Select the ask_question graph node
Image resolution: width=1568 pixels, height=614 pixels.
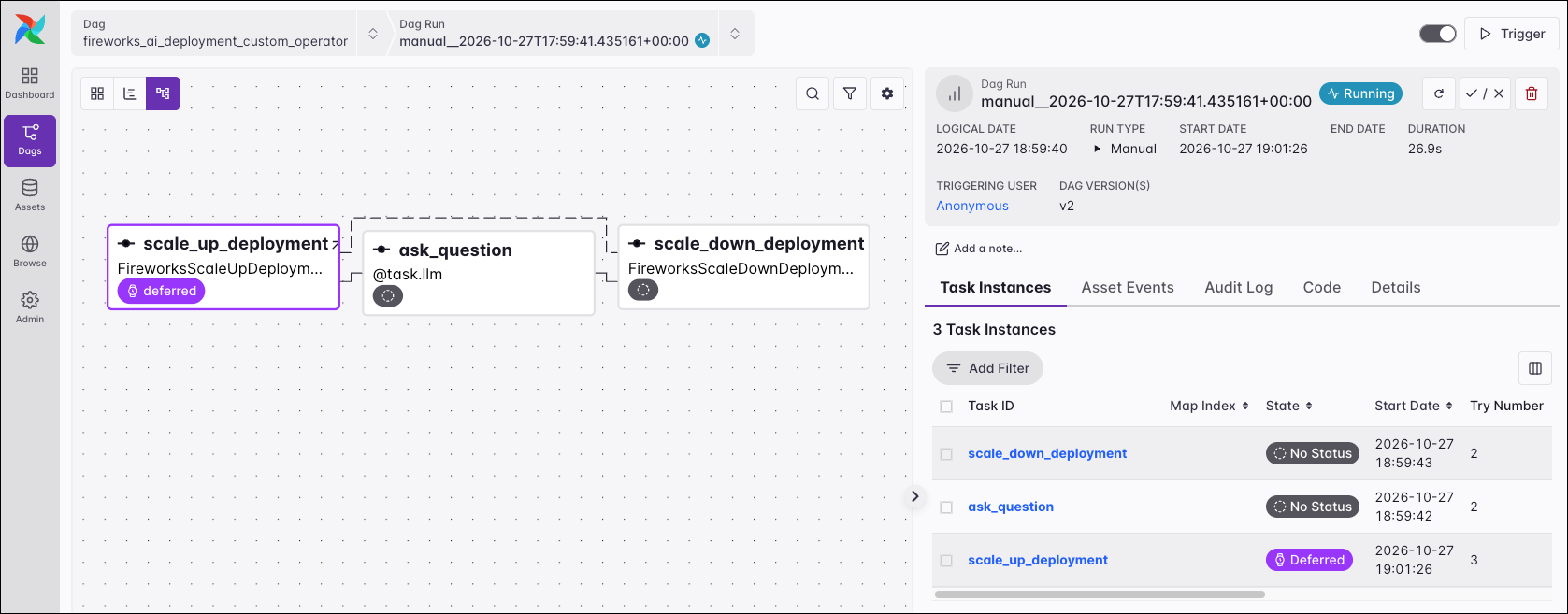point(479,273)
